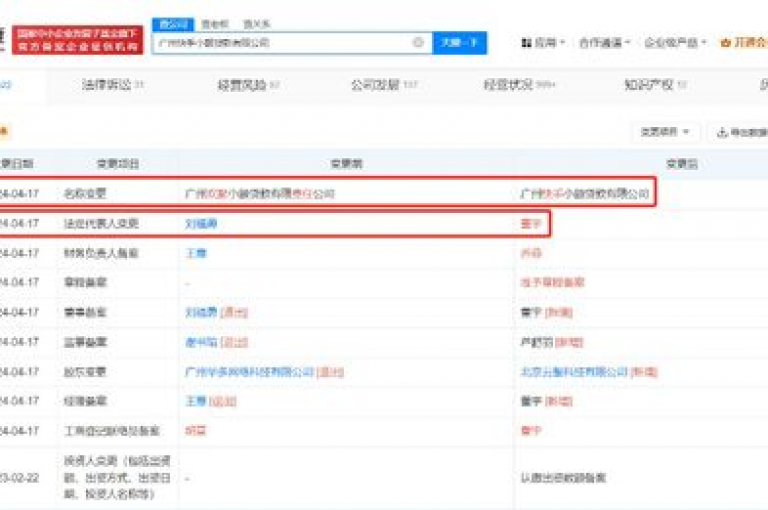This screenshot has width=768, height=510.
Task: Click 认缴出资数额备案 cell text
Action: coord(563,478)
